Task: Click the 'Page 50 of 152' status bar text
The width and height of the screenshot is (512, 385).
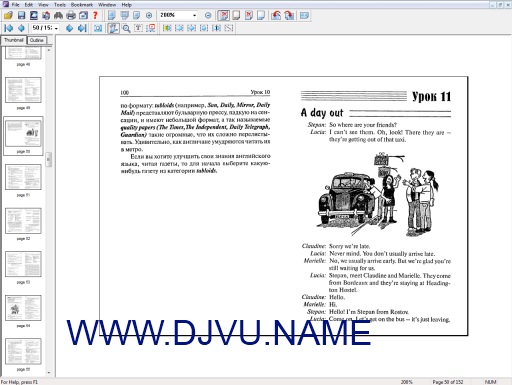Action: tap(448, 382)
